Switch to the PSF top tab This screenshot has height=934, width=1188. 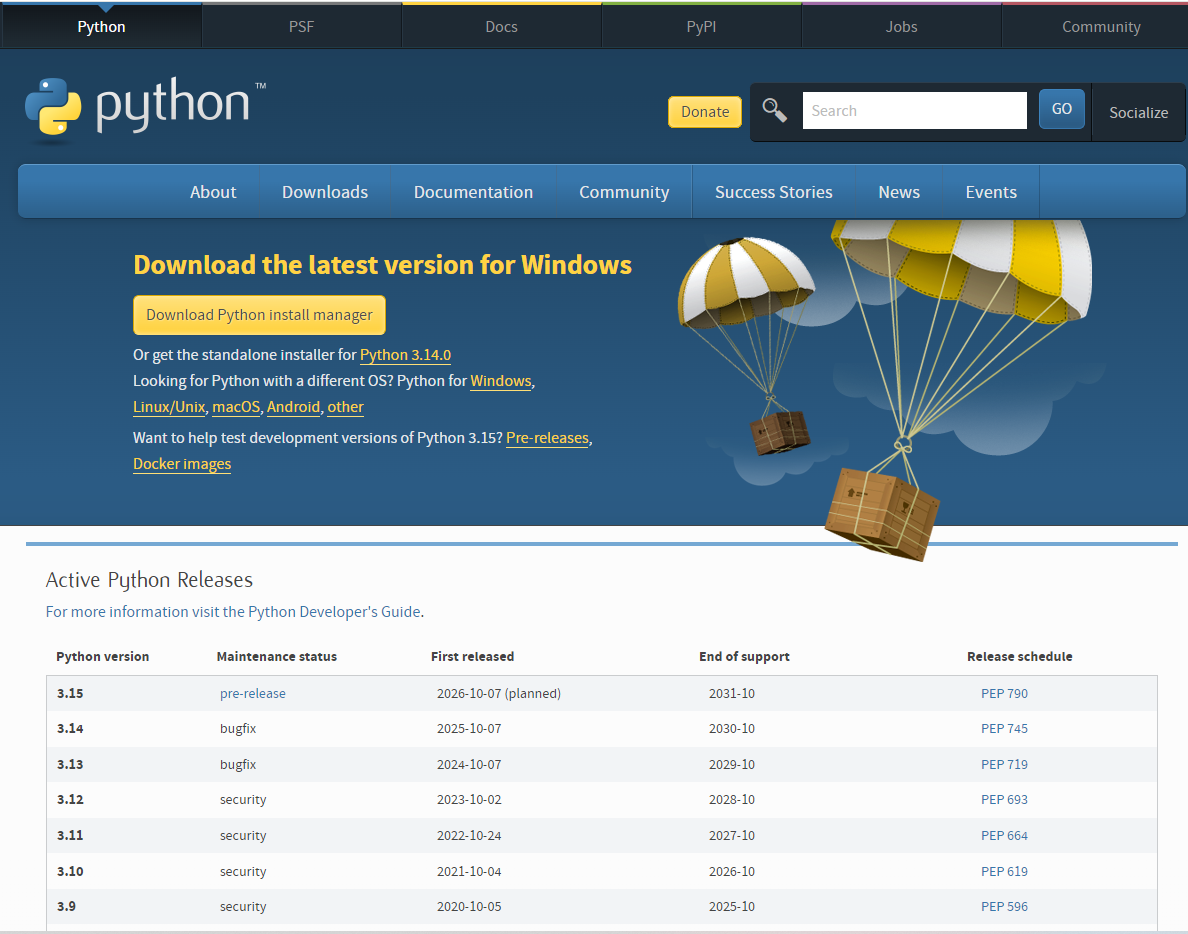point(301,27)
